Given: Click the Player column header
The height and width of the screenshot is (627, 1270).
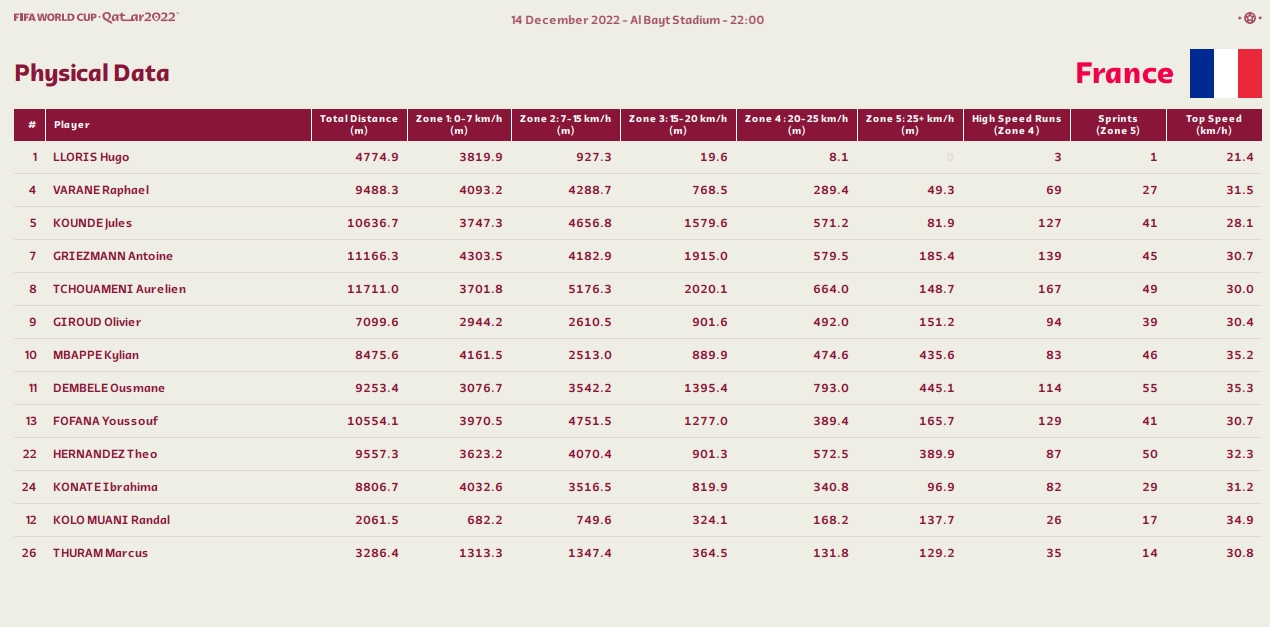Looking at the screenshot, I should [x=179, y=125].
